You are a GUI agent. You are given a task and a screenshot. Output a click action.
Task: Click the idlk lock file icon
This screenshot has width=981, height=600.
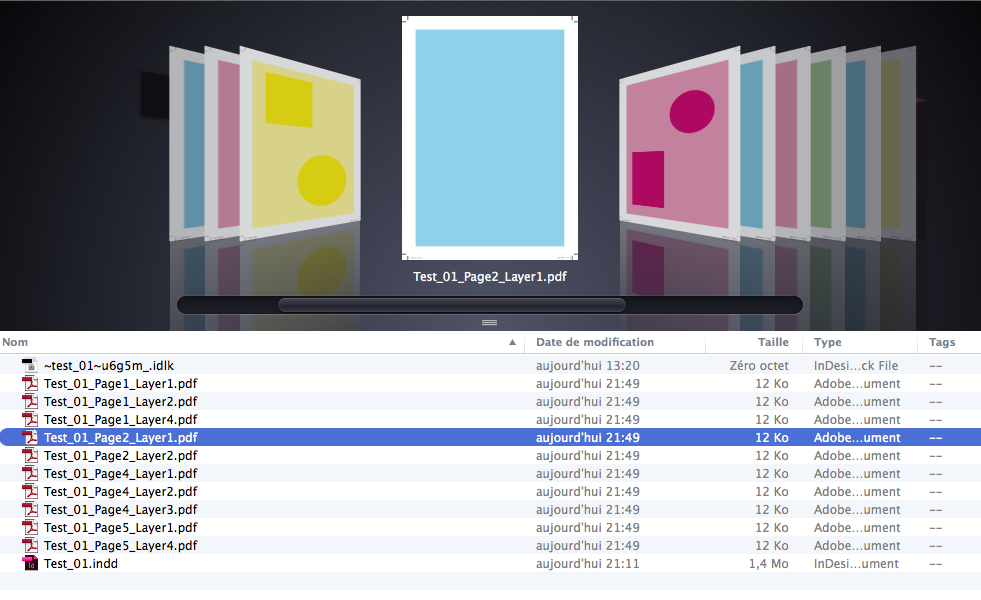(29, 365)
